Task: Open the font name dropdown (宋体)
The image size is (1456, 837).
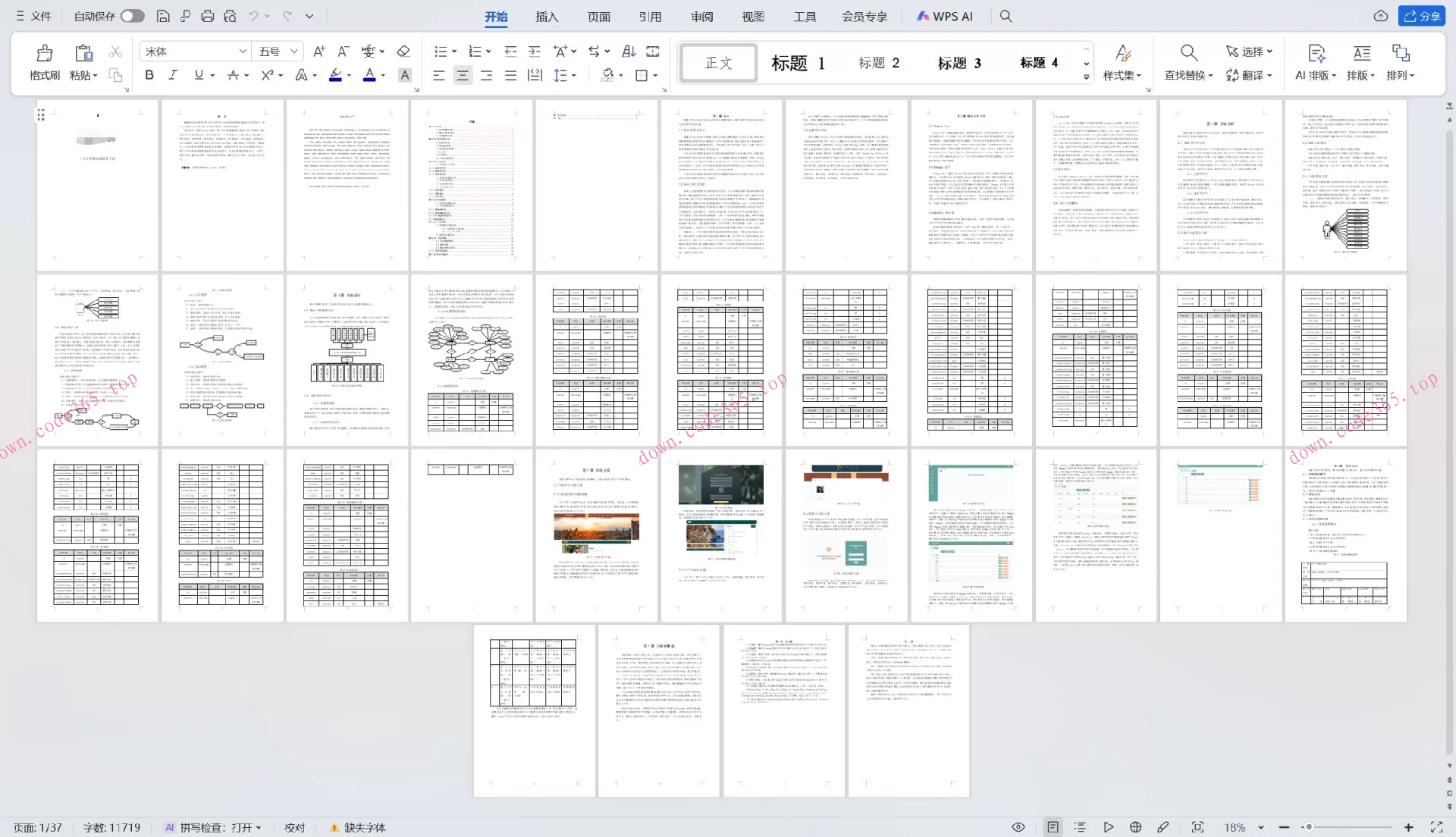Action: pos(243,52)
